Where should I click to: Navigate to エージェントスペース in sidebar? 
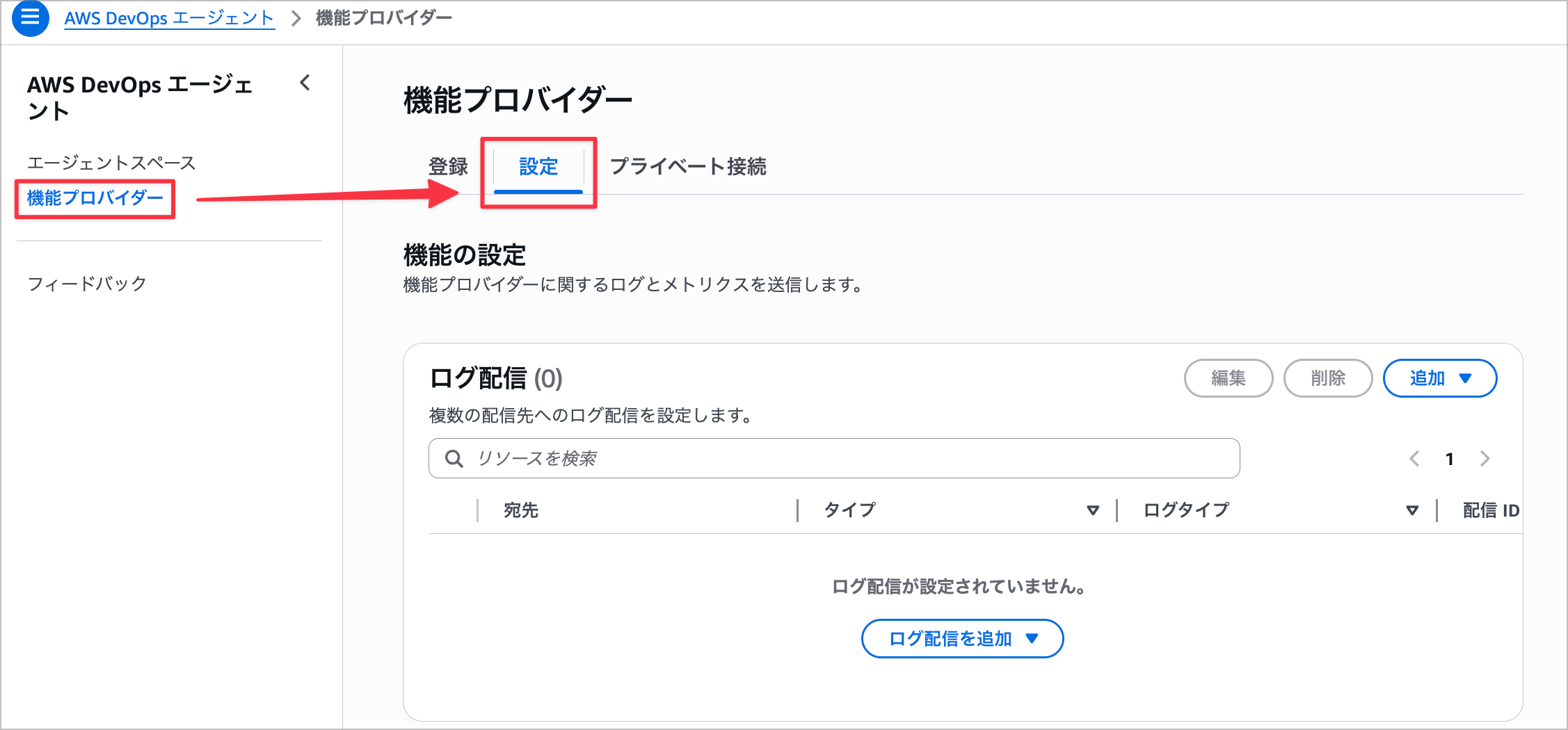pyautogui.click(x=111, y=163)
